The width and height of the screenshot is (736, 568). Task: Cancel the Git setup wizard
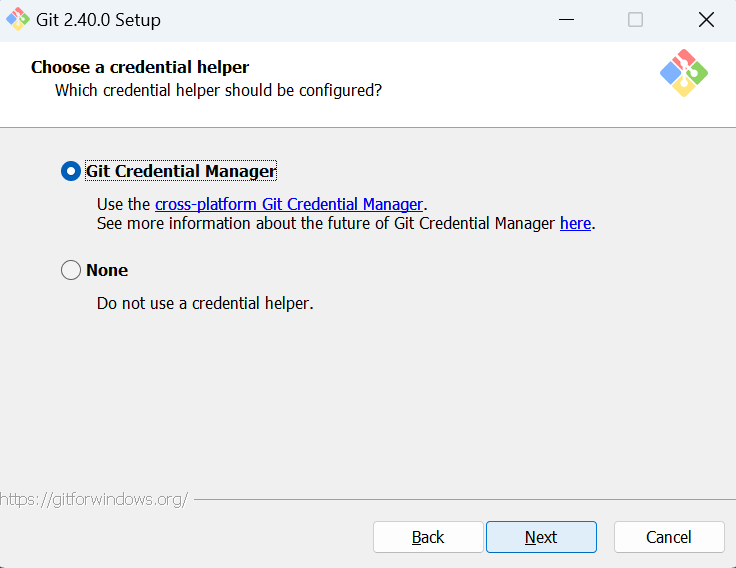pos(669,537)
